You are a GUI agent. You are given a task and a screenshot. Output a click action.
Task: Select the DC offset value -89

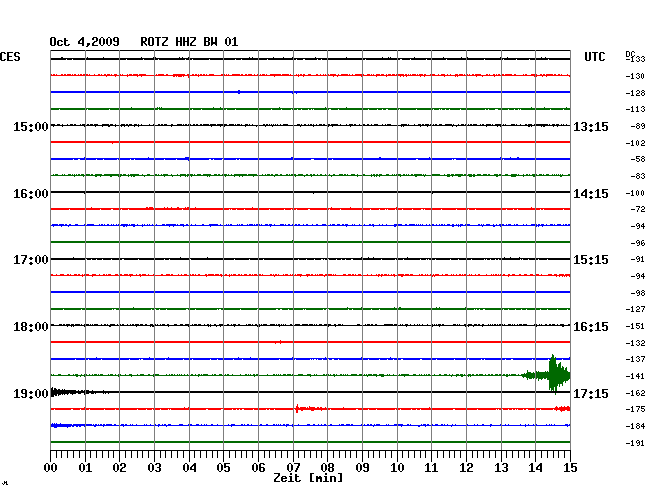coord(638,126)
